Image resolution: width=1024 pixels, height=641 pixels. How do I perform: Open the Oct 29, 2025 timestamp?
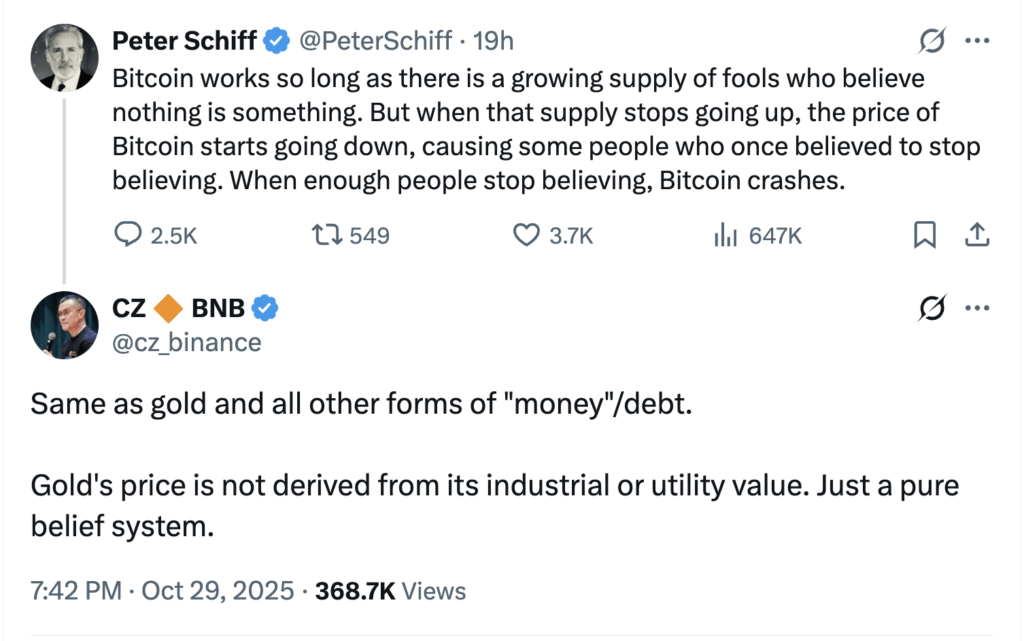(x=158, y=591)
